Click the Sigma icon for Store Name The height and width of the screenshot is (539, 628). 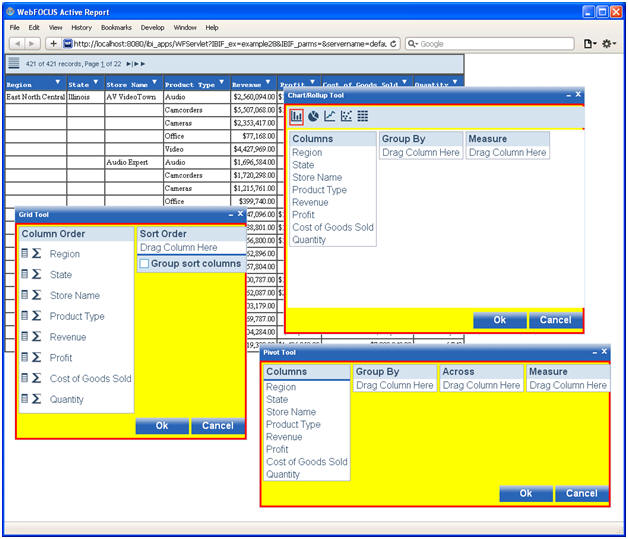(x=36, y=295)
